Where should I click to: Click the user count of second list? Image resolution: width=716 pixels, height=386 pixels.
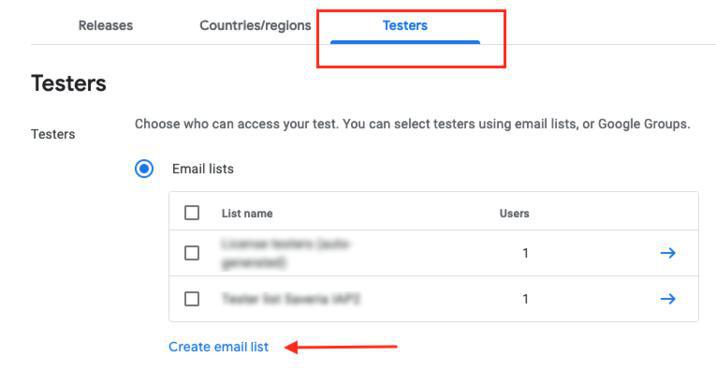coord(526,299)
